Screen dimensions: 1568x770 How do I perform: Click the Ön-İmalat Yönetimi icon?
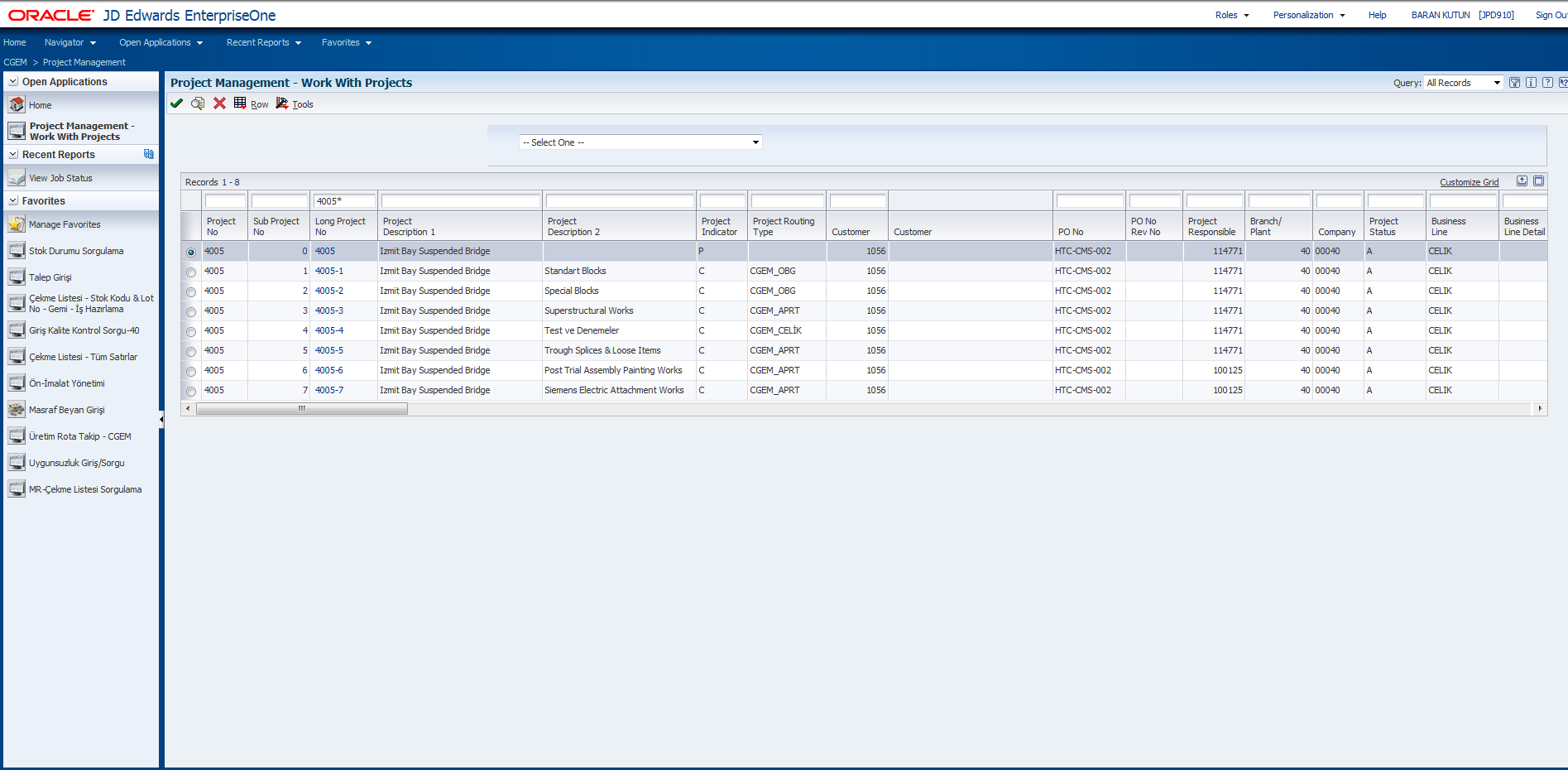click(17, 383)
